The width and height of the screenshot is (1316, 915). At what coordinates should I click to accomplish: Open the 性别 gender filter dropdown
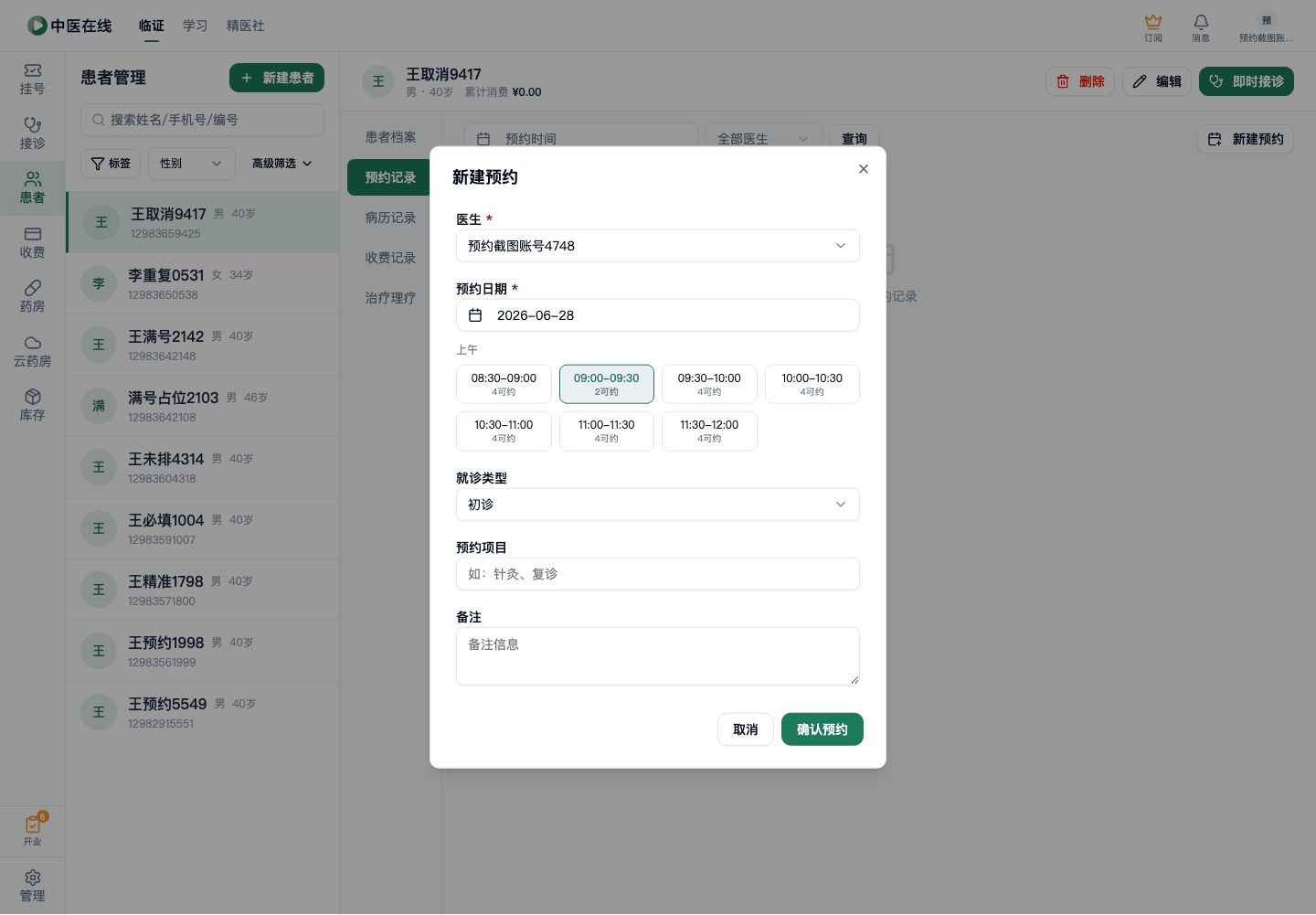tap(192, 164)
